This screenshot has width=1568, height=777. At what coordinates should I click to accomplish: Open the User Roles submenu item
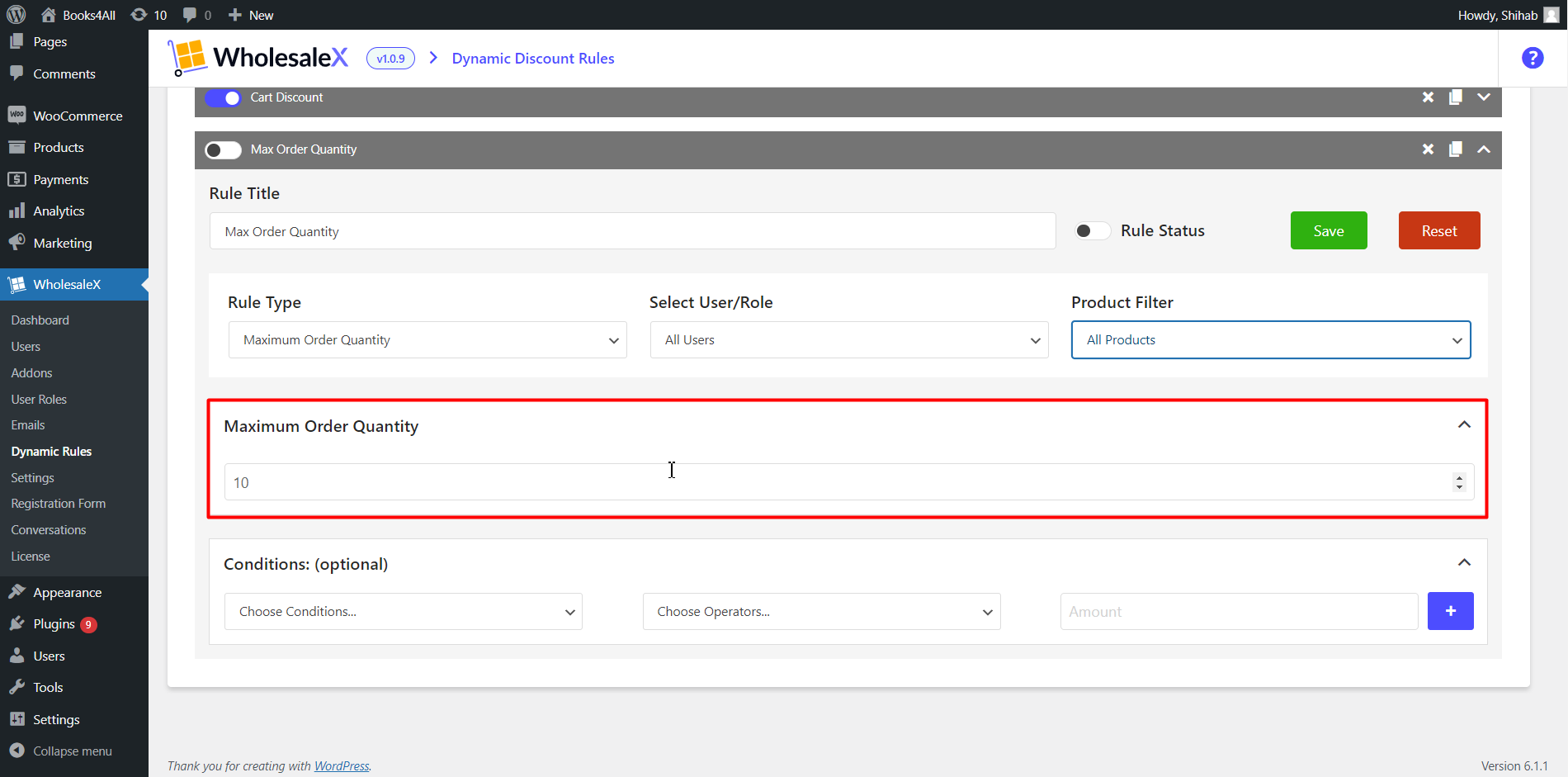39,400
